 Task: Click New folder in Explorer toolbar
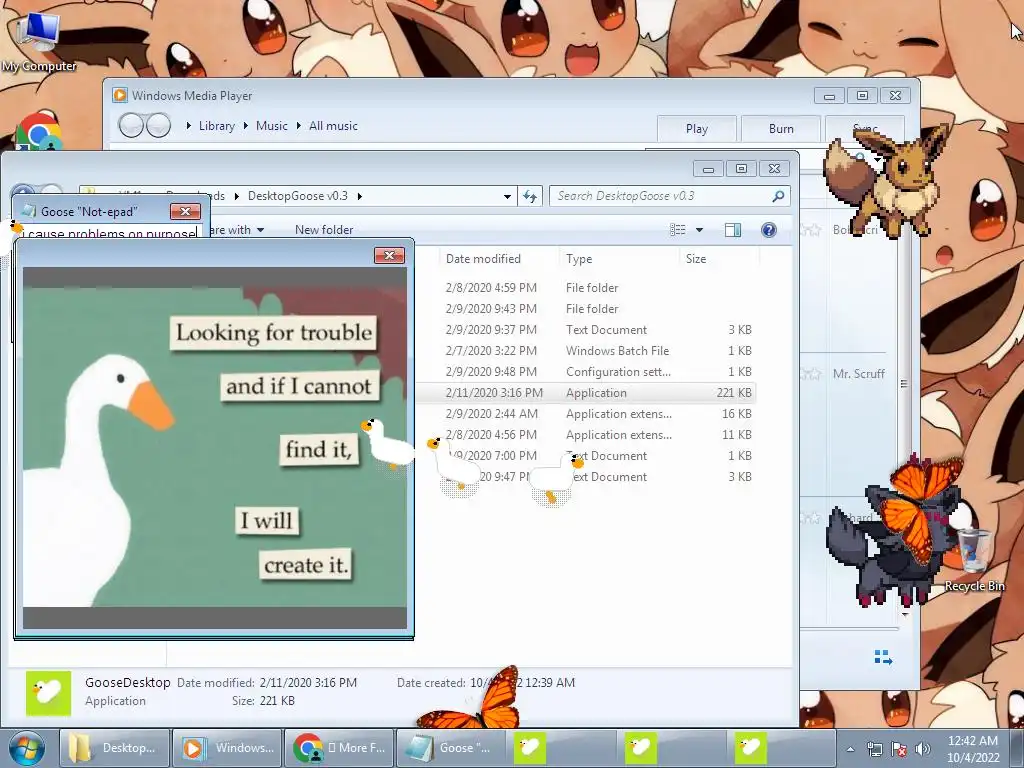tap(324, 230)
